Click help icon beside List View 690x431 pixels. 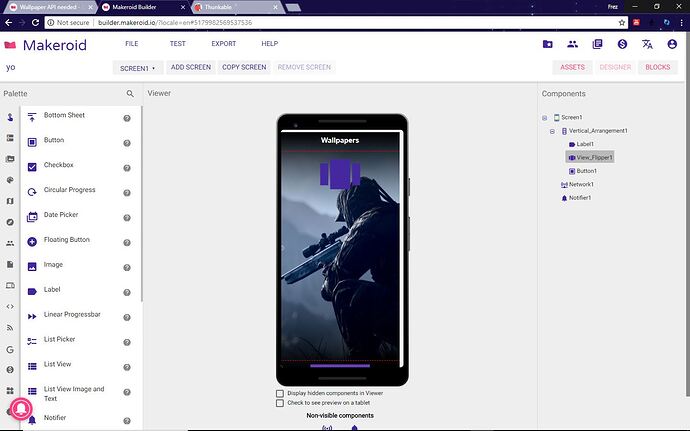[127, 367]
